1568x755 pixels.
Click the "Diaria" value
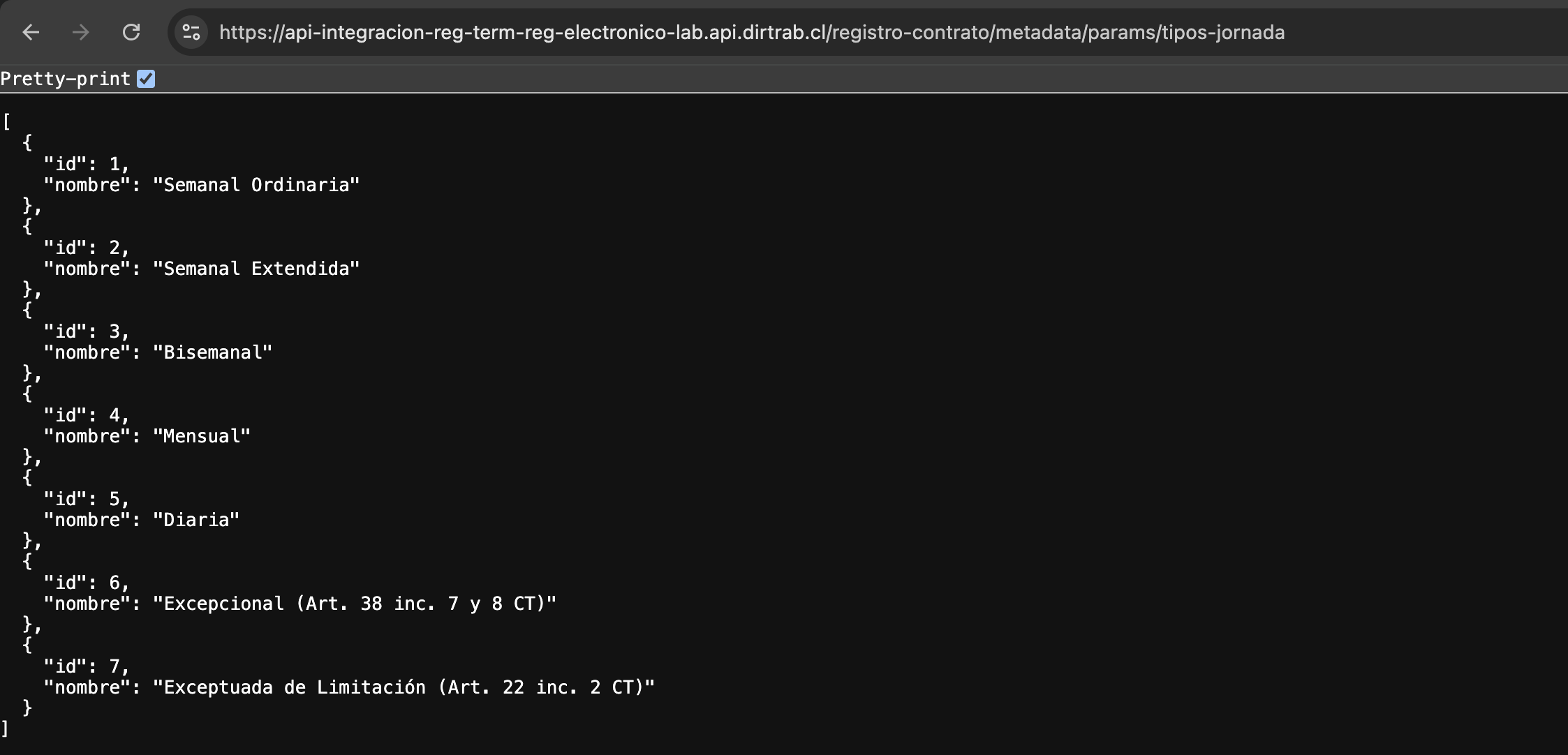pos(195,520)
